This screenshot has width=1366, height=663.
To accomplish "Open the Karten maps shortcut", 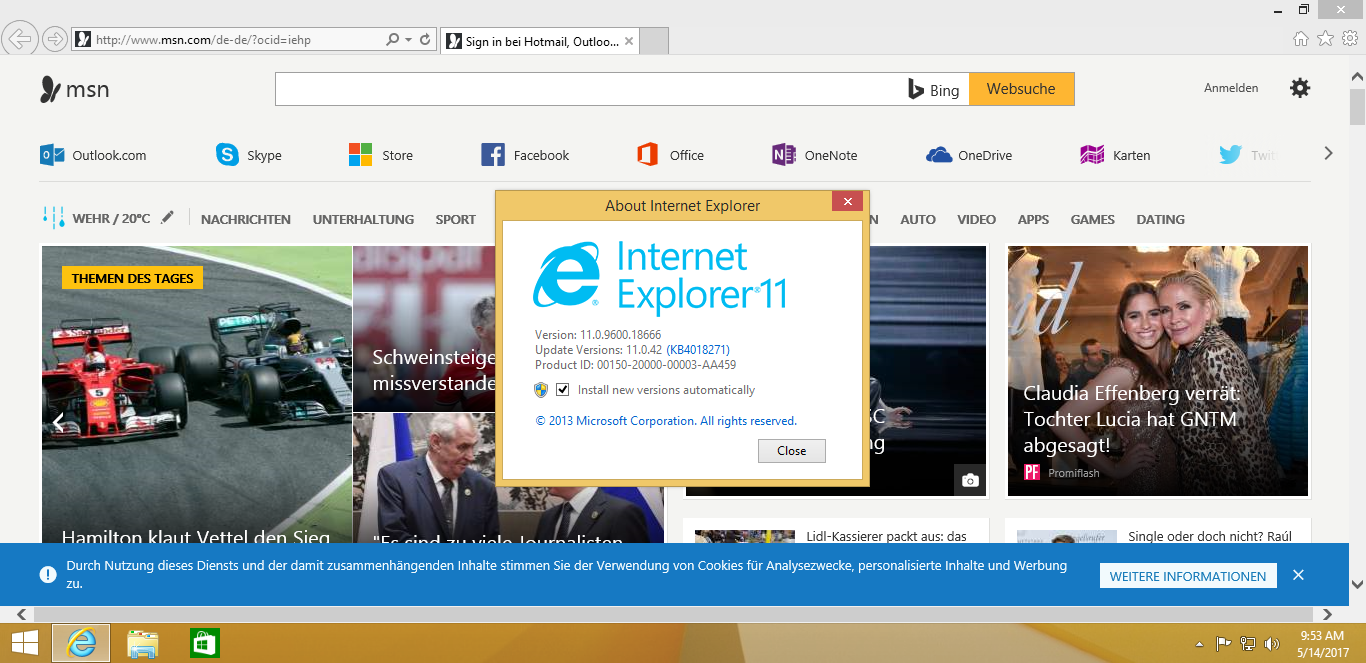I will (1115, 155).
